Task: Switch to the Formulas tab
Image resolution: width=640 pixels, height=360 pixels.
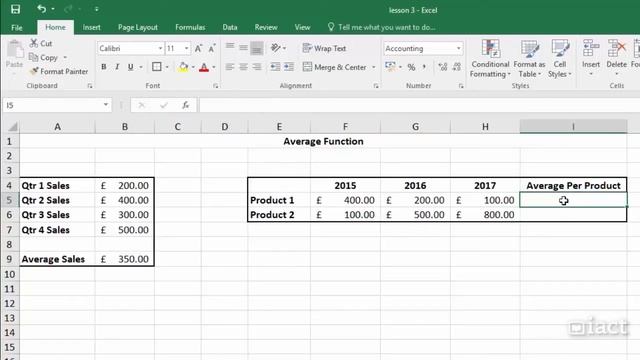Action: pos(190,27)
